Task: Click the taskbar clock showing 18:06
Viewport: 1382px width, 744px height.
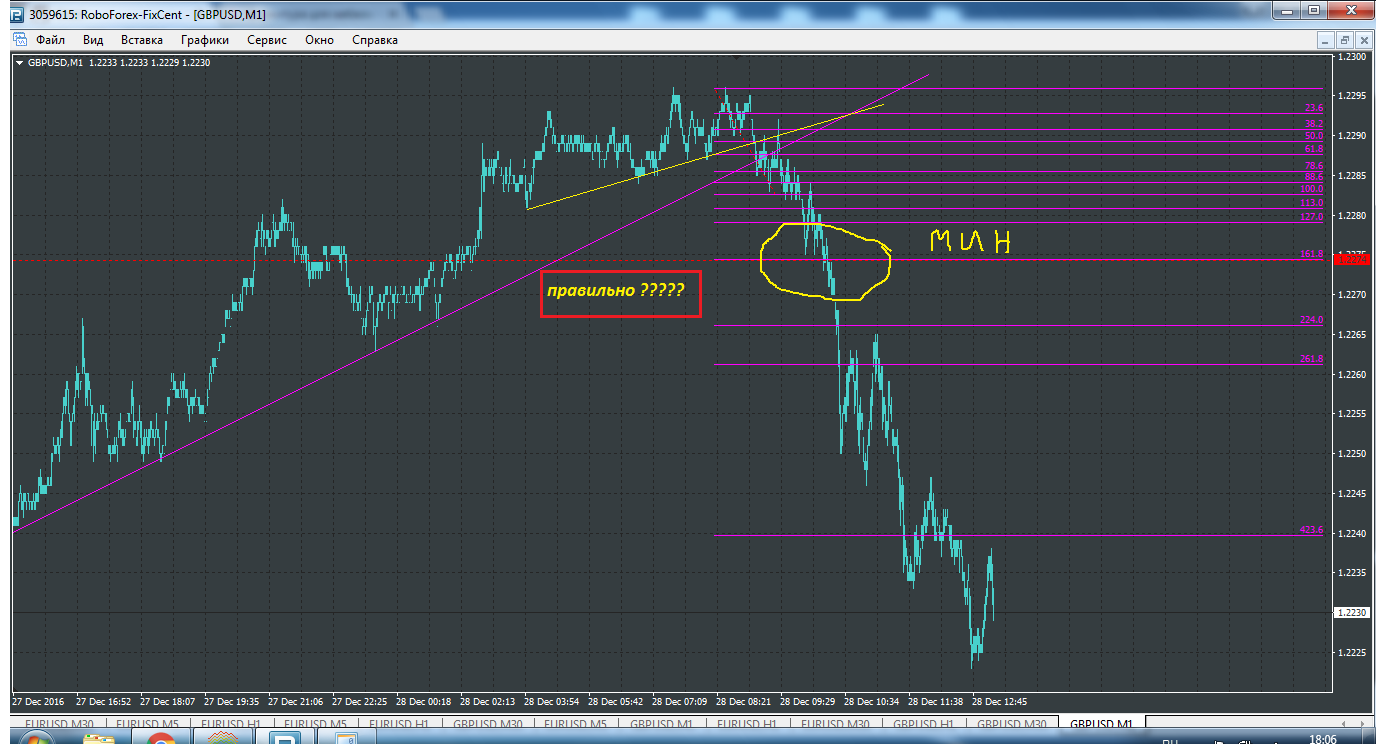Action: click(1321, 738)
